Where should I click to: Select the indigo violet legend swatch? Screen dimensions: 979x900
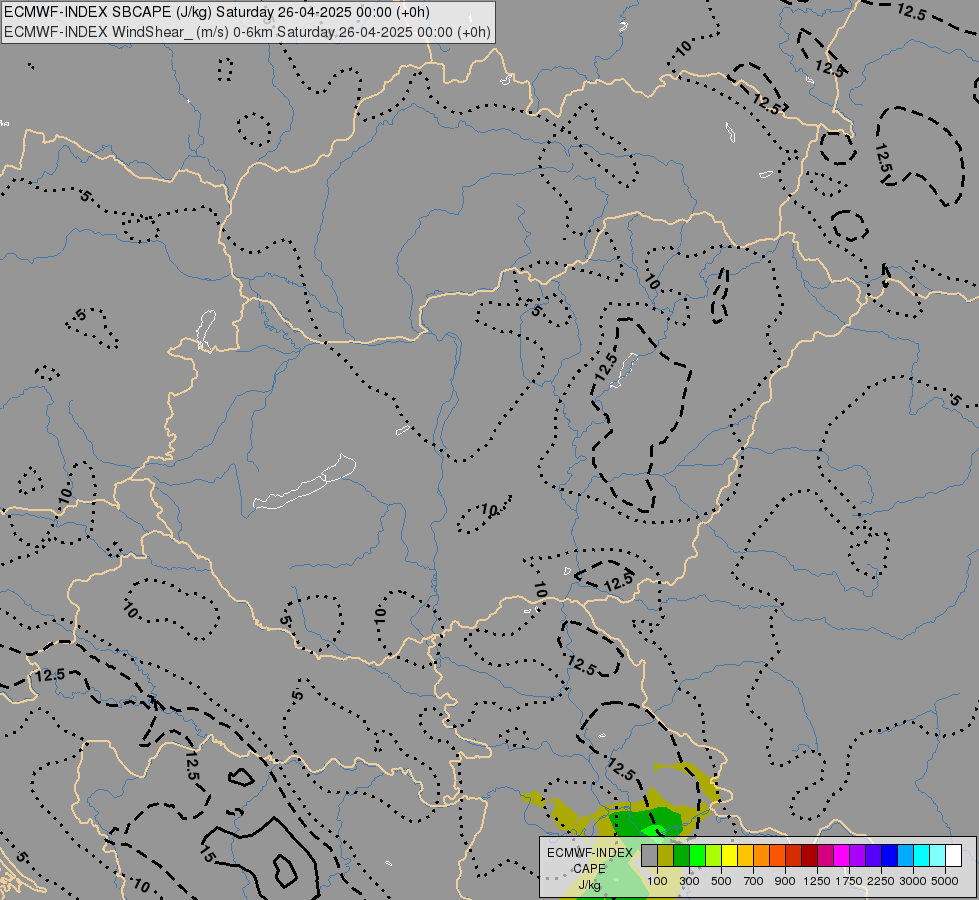873,856
